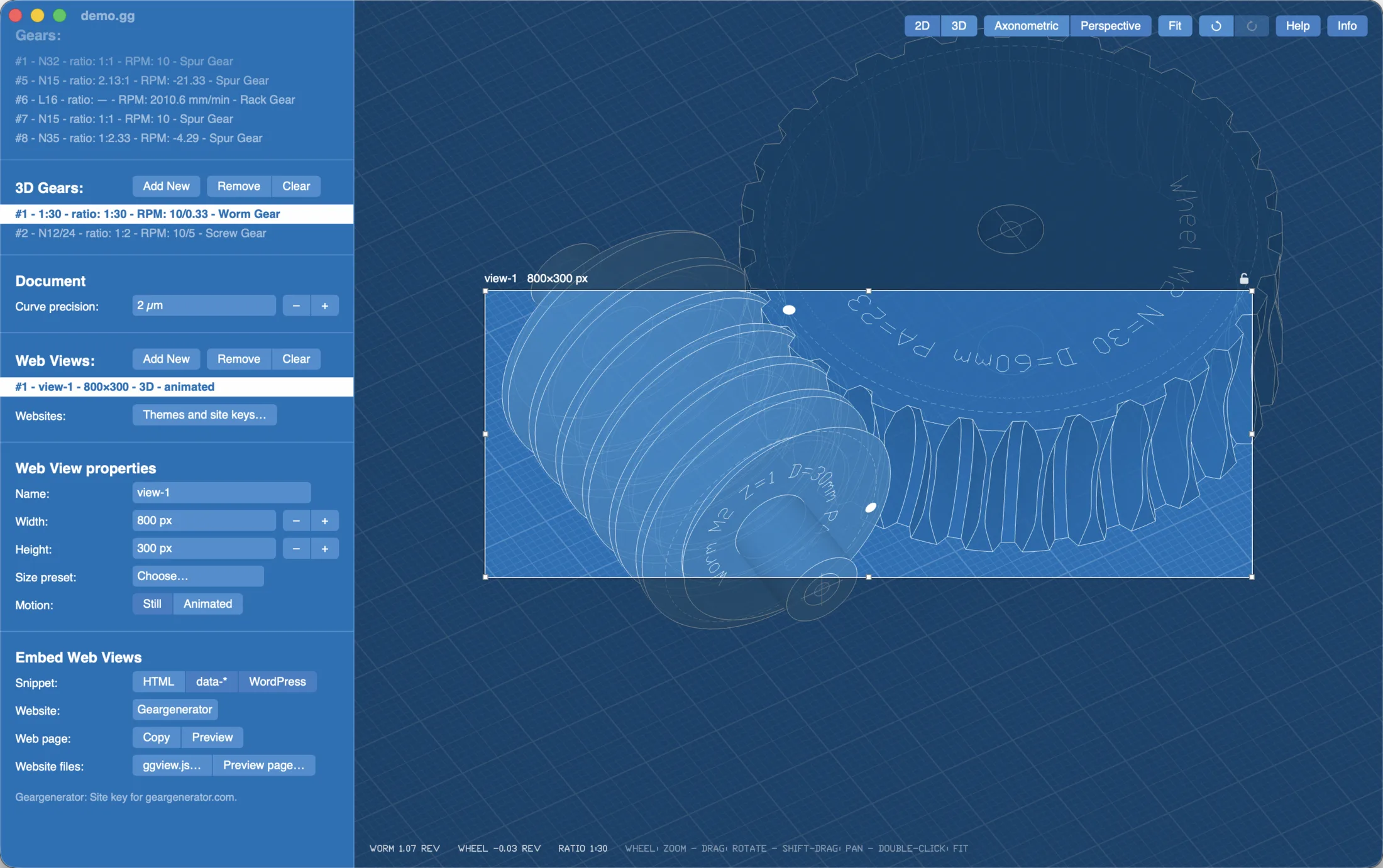This screenshot has height=868, width=1383.
Task: Open the Size preset Choose dropdown
Action: (x=198, y=576)
